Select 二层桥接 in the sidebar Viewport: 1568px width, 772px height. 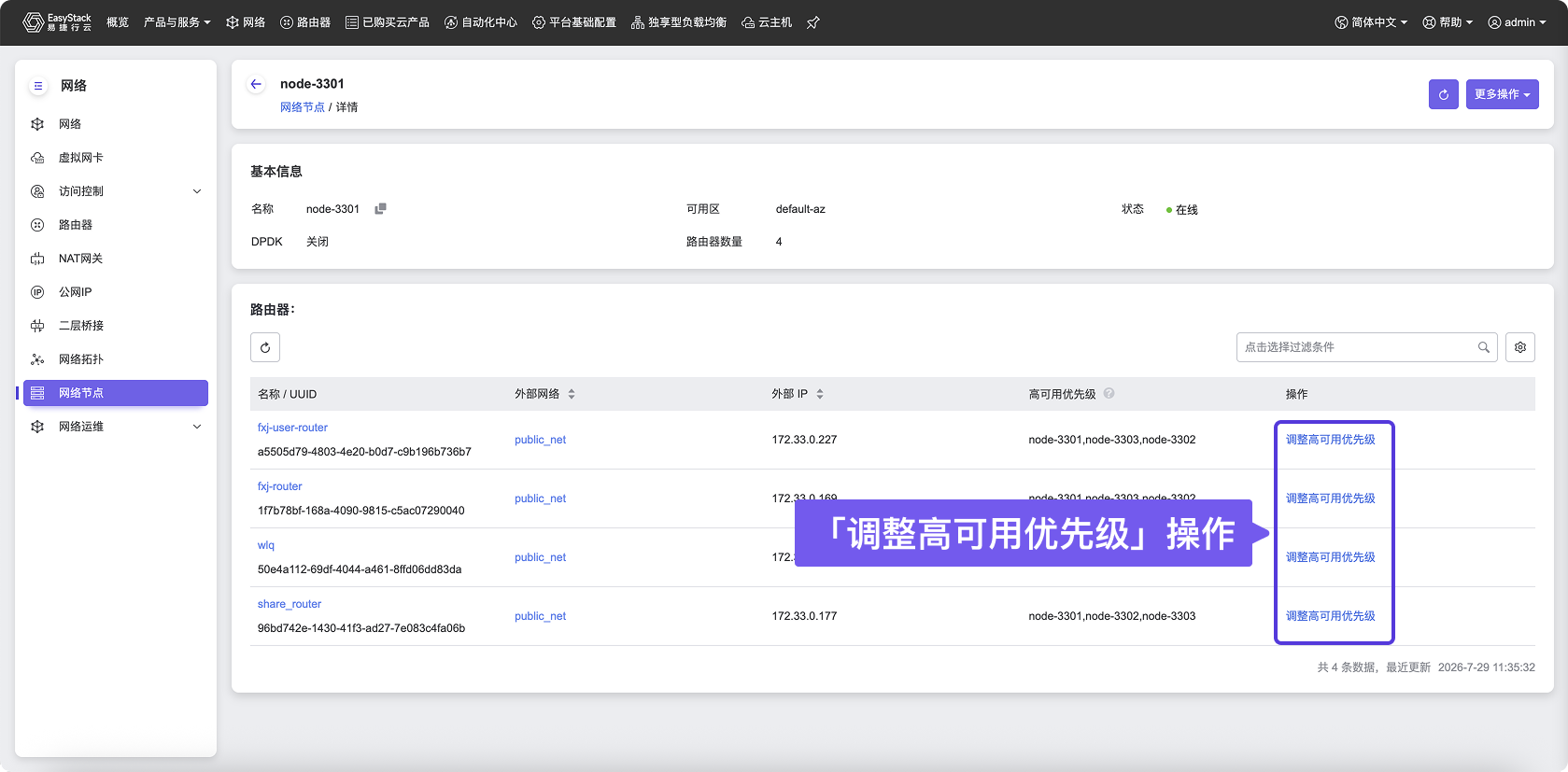tap(116, 326)
